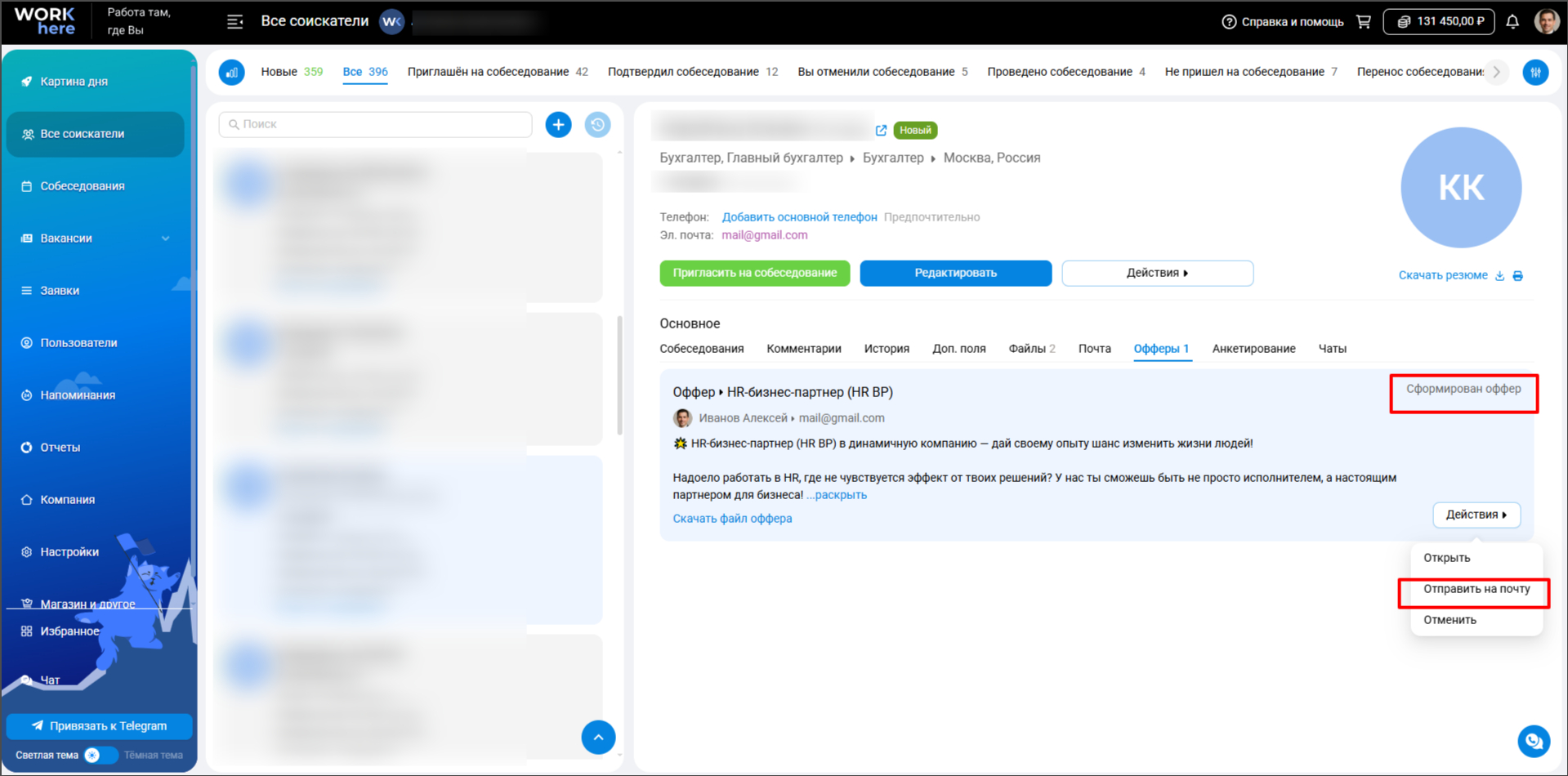This screenshot has width=1568, height=776.
Task: Open the shopping cart icon
Action: point(1364,21)
